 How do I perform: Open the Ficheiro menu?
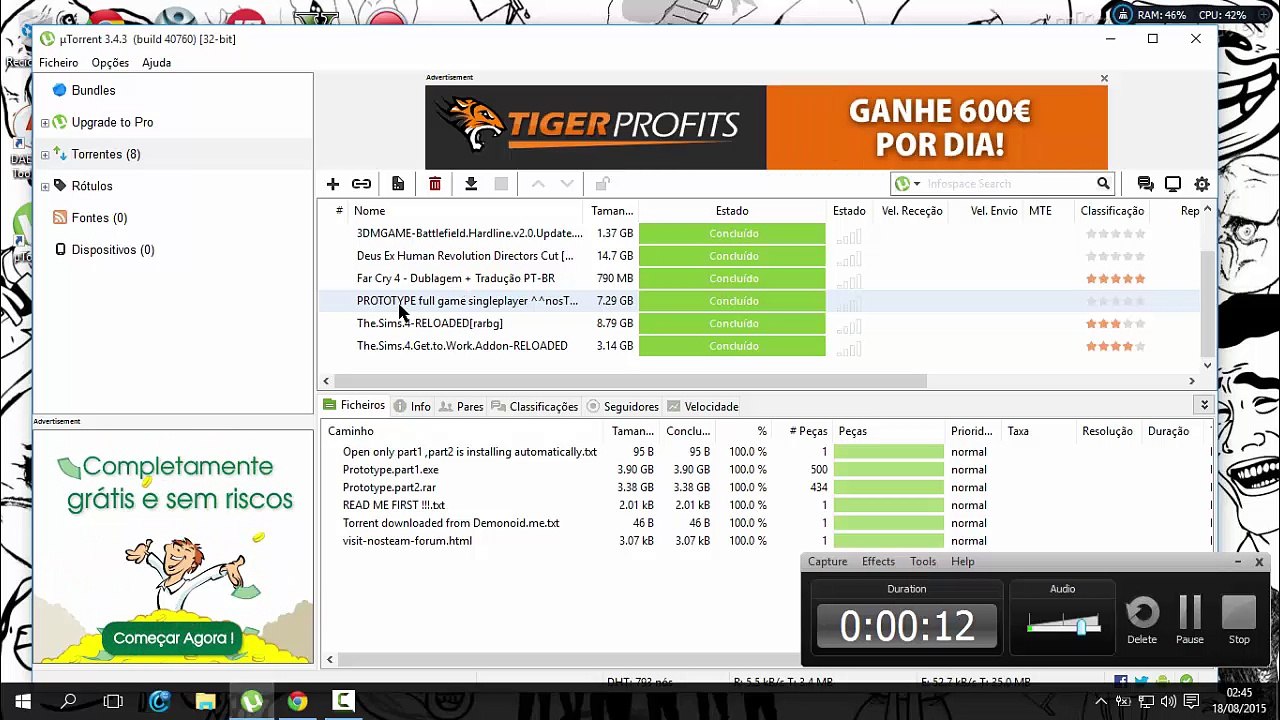(59, 62)
